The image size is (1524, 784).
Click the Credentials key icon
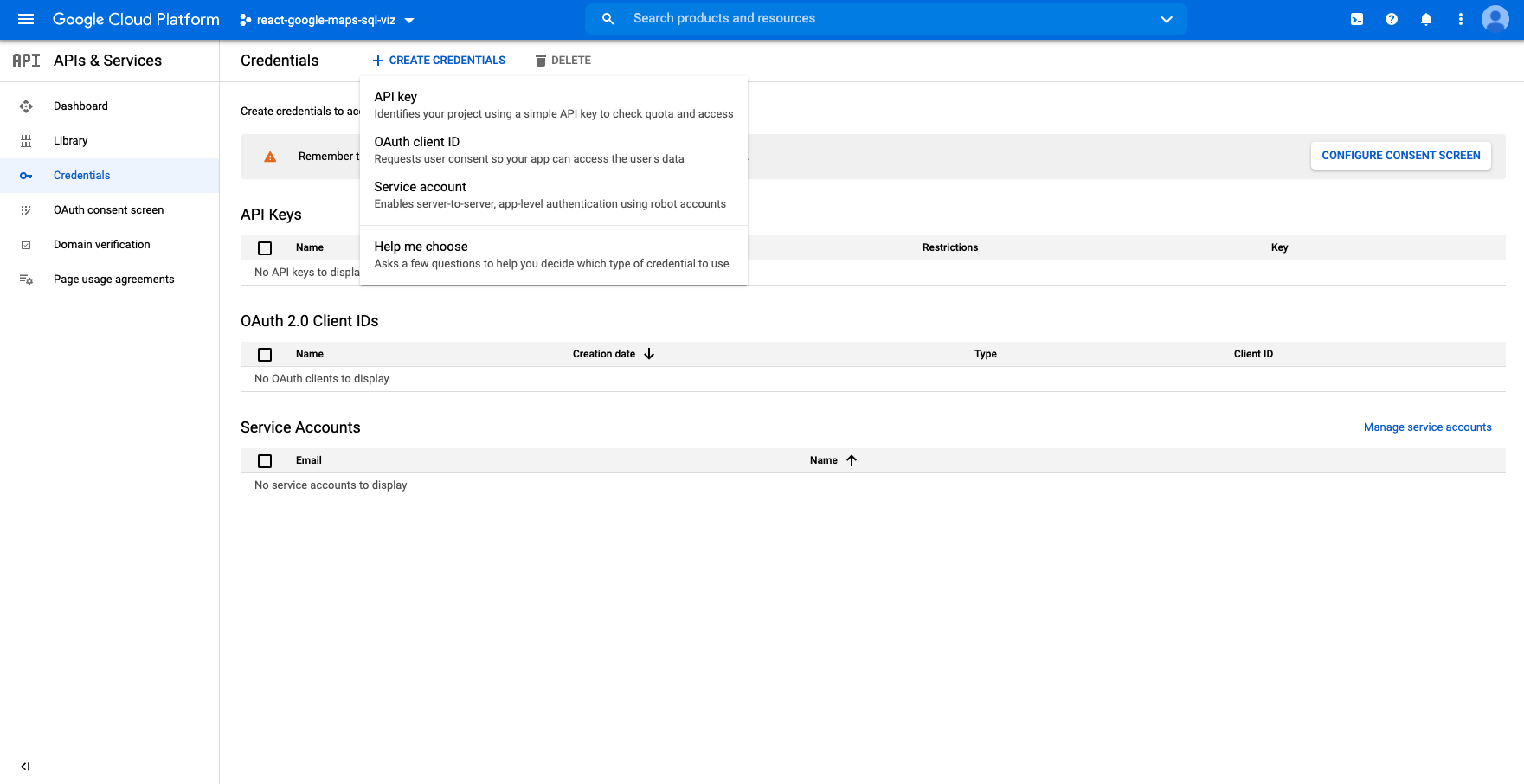tap(26, 176)
